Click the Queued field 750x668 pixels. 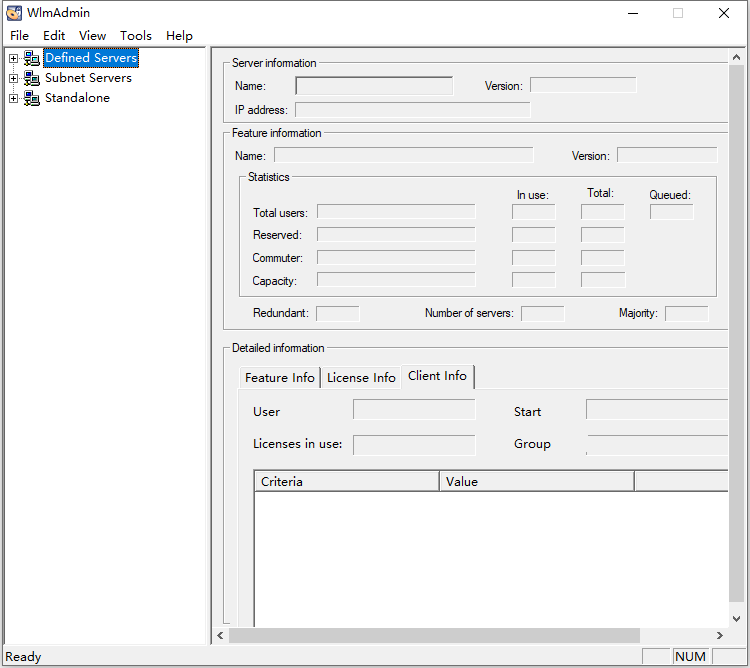(672, 212)
